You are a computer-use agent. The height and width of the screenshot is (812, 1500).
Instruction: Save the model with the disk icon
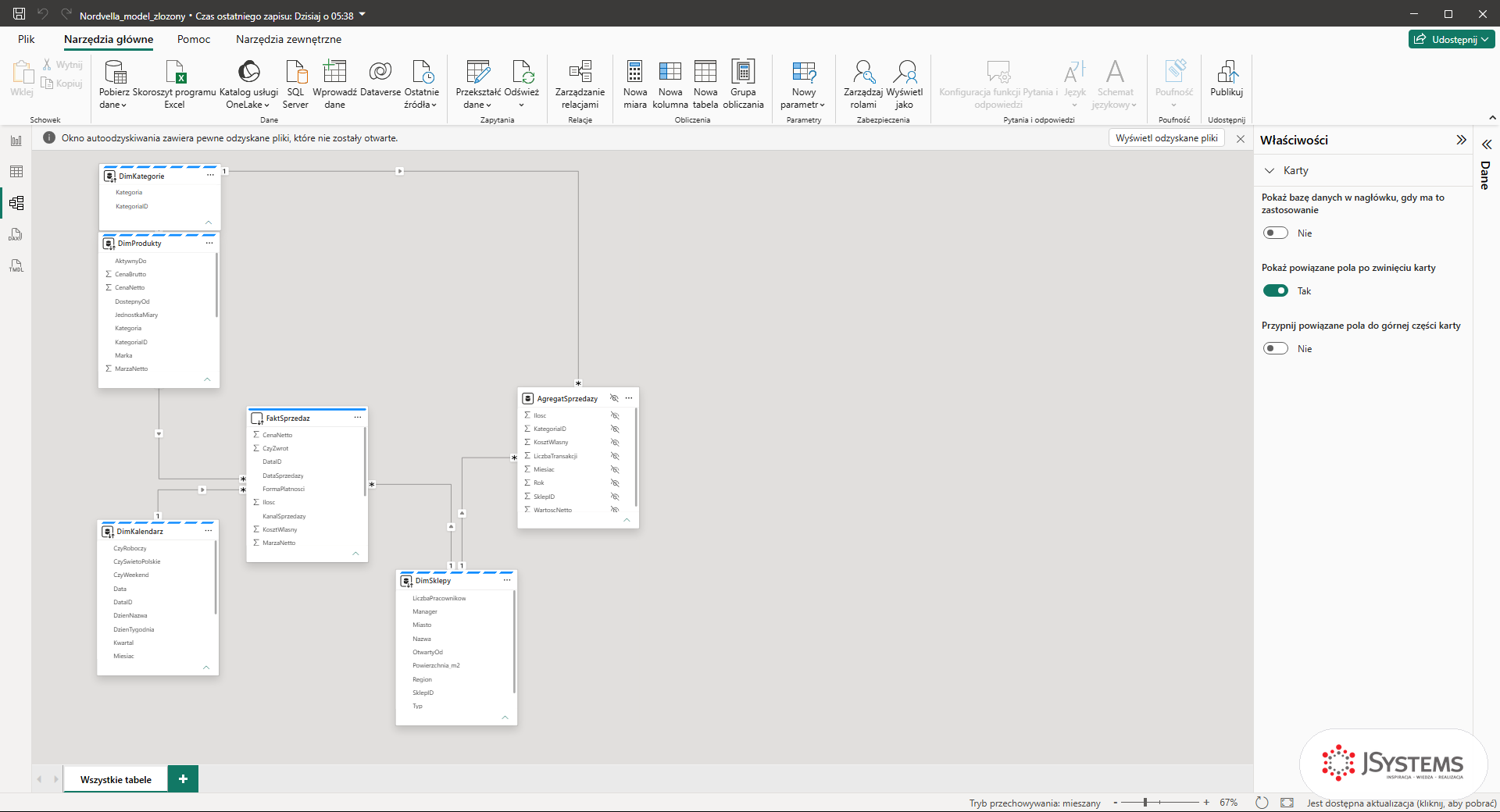(x=19, y=14)
